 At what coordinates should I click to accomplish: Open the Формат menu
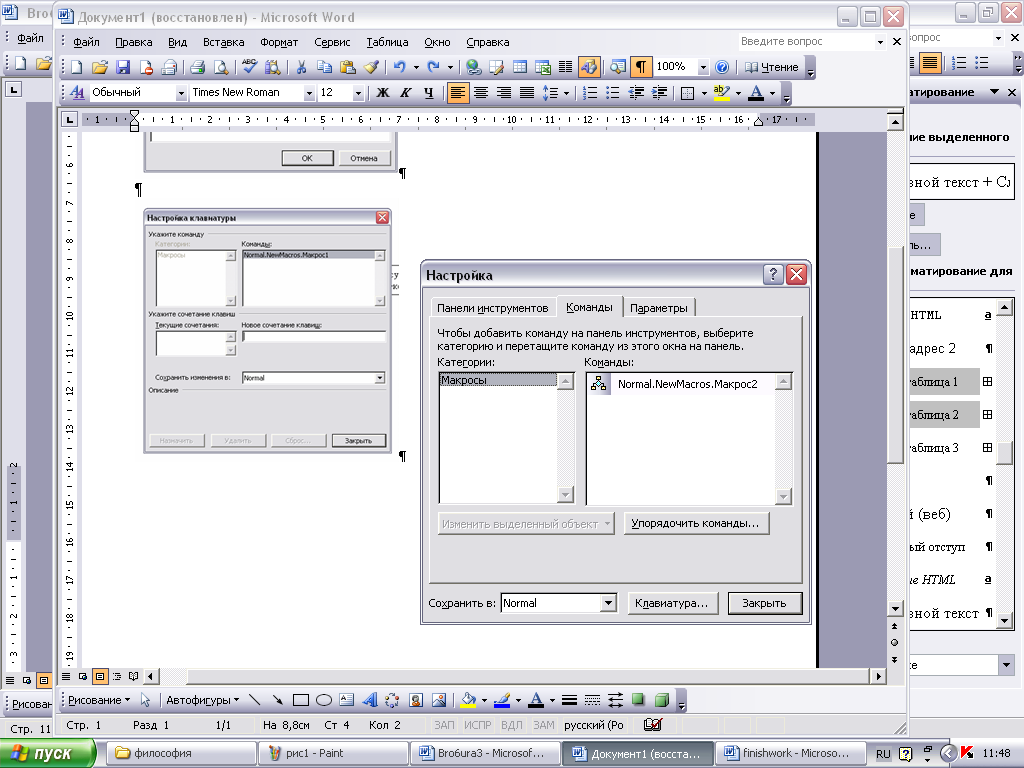point(279,42)
